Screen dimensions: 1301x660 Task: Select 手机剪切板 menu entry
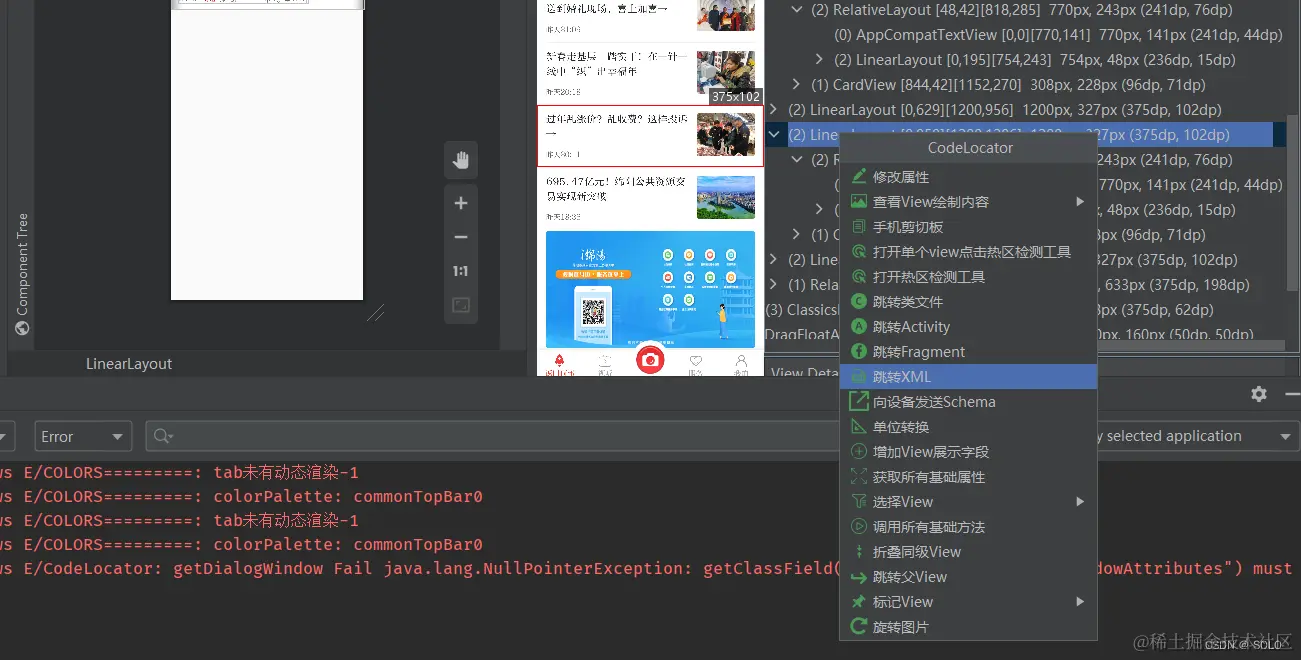968,227
